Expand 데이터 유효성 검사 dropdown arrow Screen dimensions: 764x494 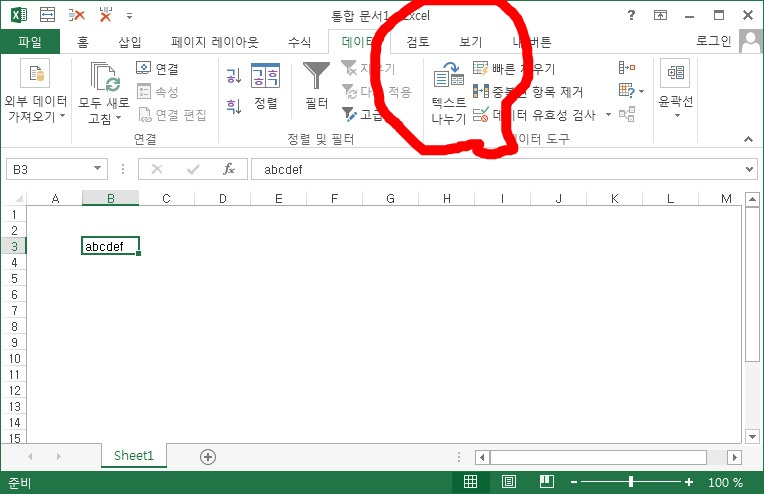[608, 114]
